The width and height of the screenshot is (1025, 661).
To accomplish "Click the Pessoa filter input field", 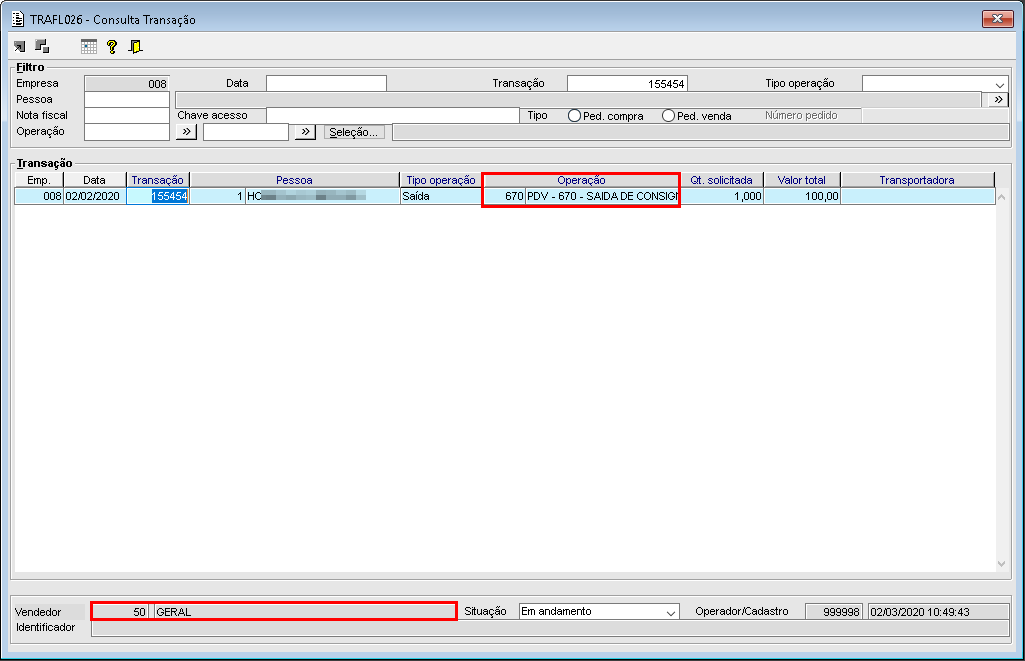I will [127, 99].
